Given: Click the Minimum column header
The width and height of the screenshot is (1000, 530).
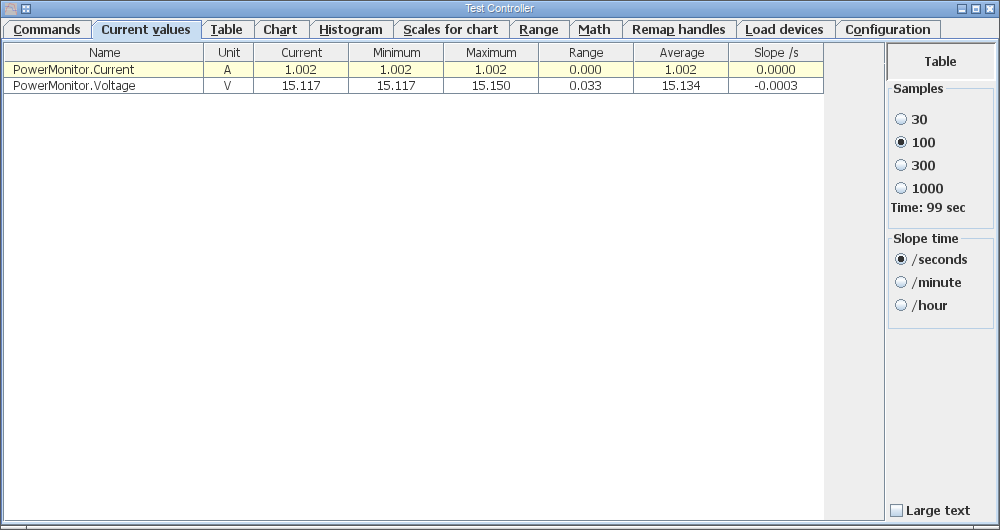Looking at the screenshot, I should (x=396, y=52).
